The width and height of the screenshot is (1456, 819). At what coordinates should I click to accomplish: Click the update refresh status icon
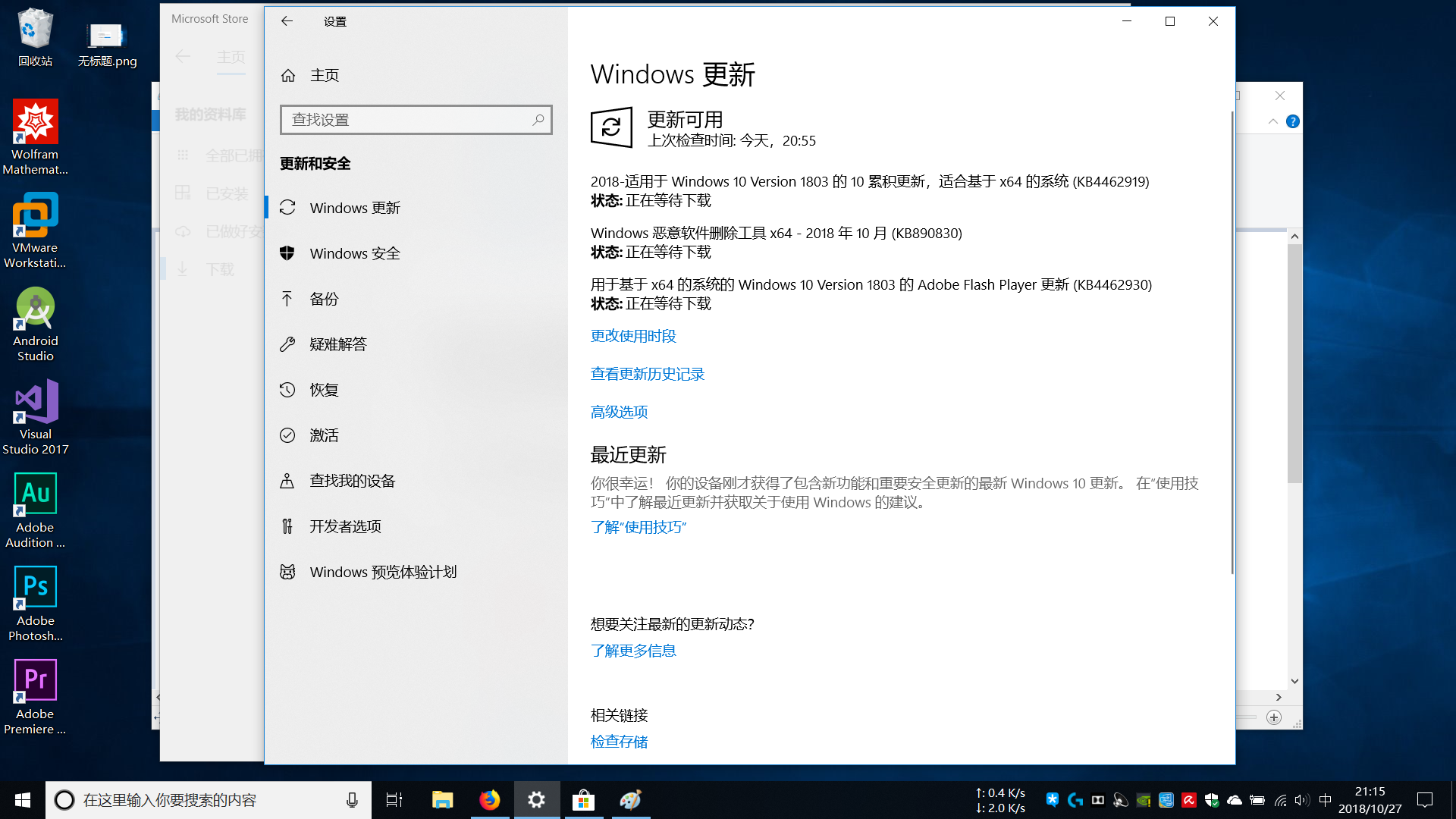coord(611,127)
